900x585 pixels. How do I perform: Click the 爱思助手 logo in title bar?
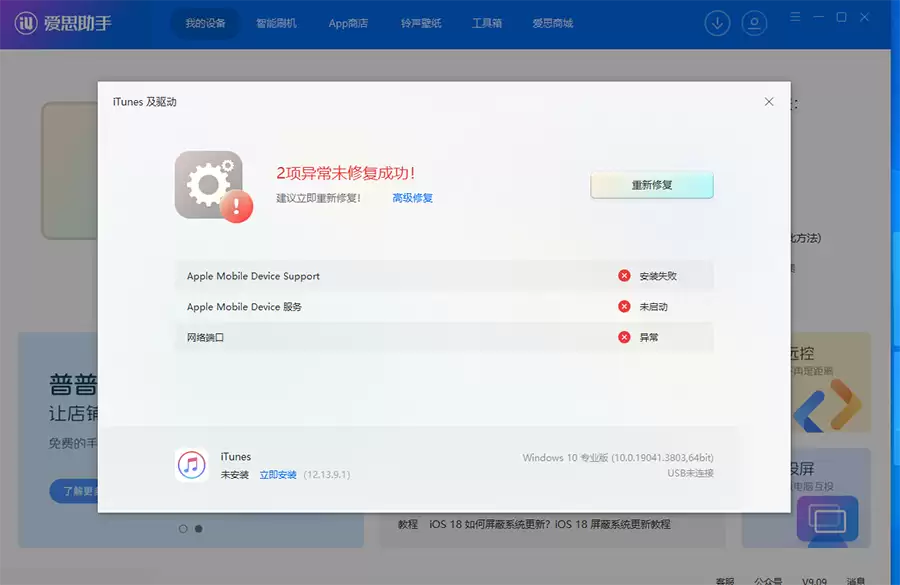click(63, 24)
